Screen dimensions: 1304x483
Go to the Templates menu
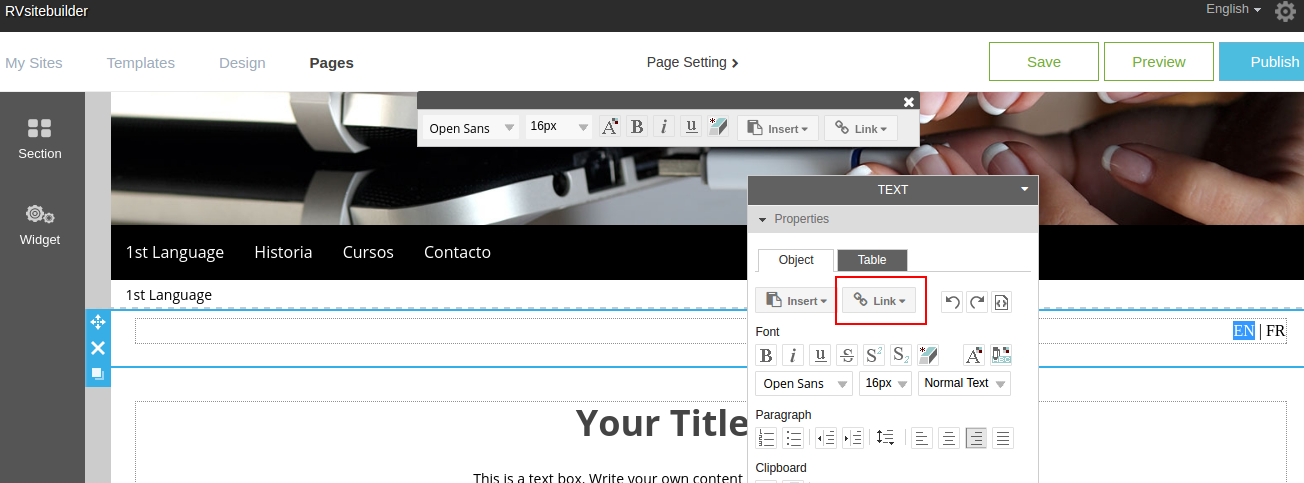point(141,62)
